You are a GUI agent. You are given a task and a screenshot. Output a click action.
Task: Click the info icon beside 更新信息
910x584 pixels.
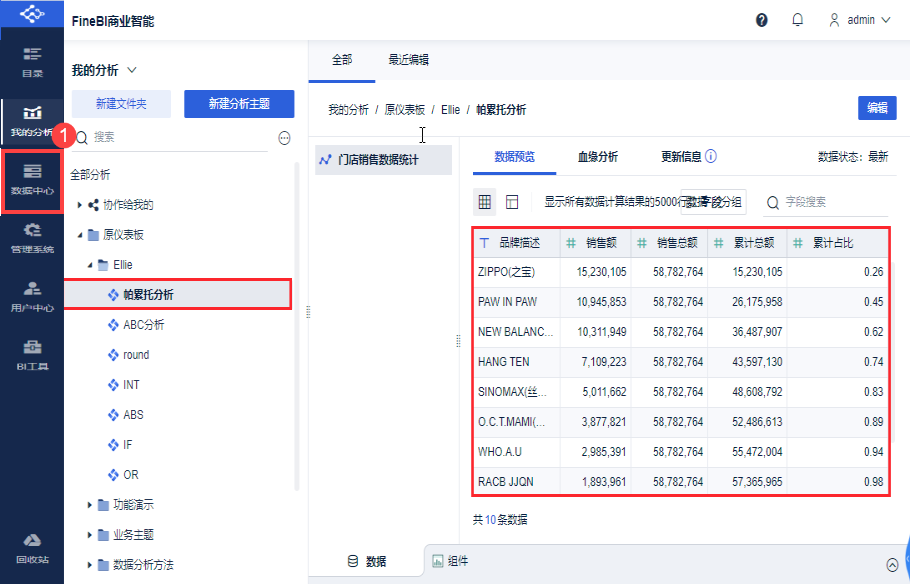(711, 156)
